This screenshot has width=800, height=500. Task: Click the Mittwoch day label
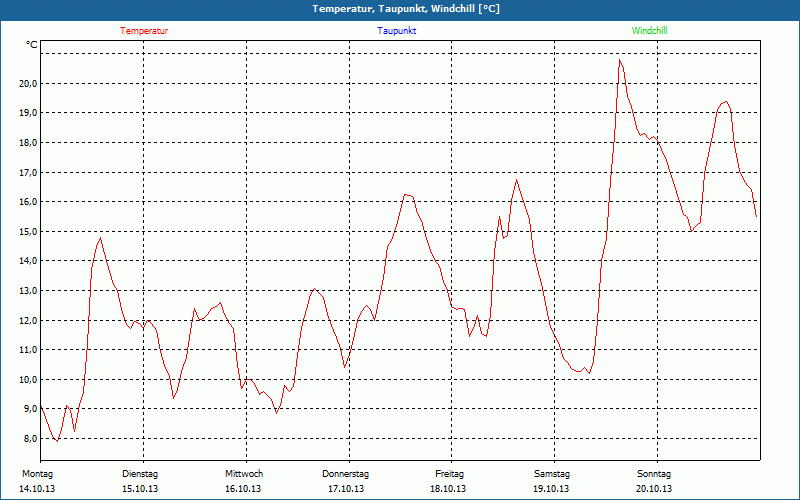coord(244,474)
